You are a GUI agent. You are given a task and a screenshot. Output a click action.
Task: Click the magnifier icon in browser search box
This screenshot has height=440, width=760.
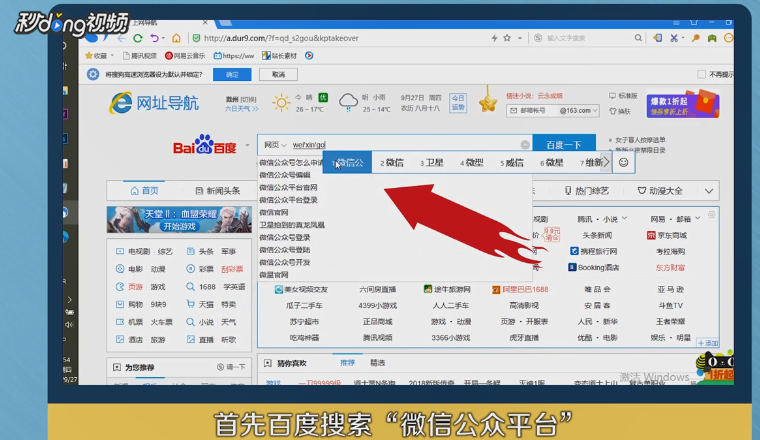638,38
